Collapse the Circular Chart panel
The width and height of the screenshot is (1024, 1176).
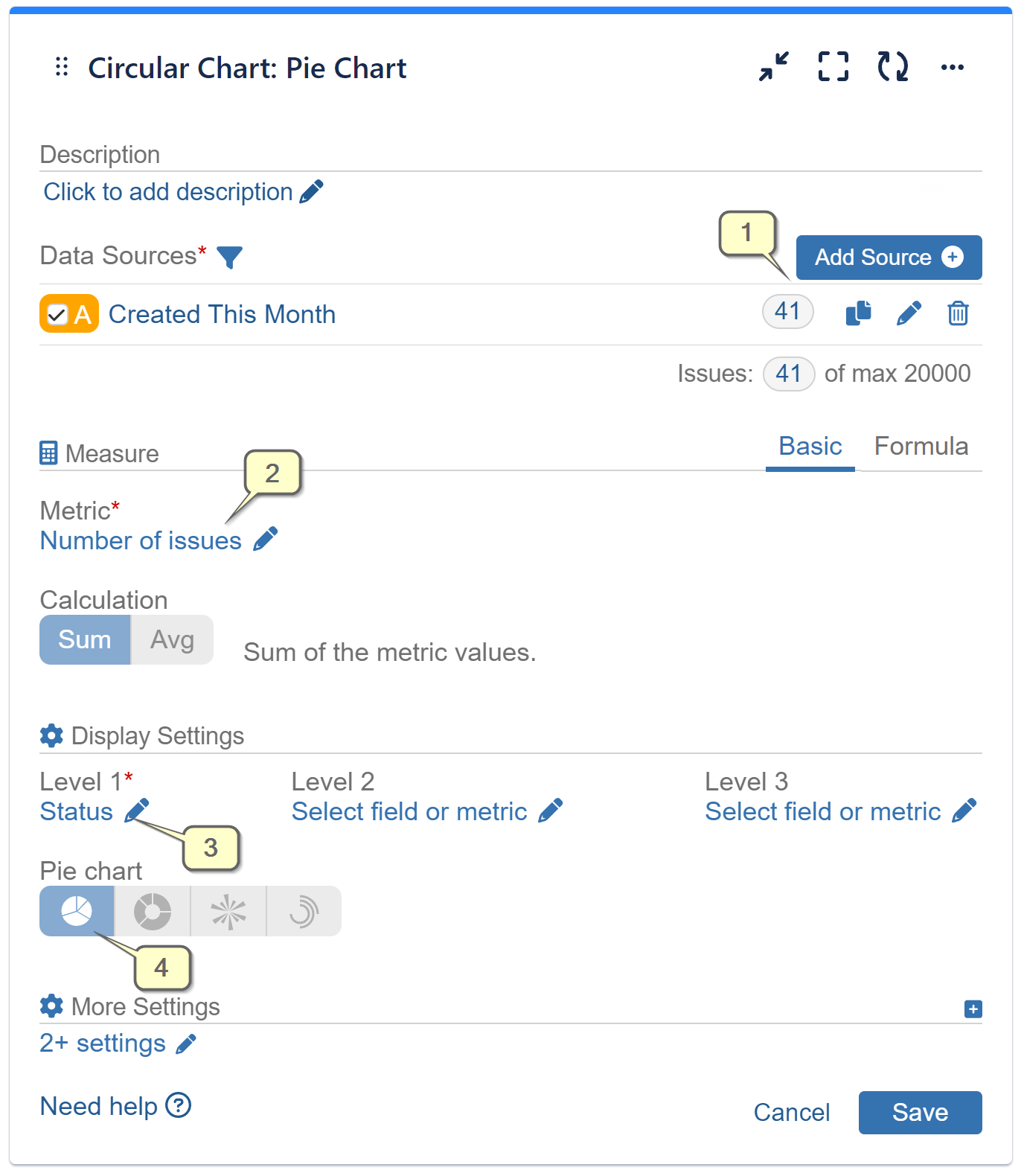click(772, 67)
